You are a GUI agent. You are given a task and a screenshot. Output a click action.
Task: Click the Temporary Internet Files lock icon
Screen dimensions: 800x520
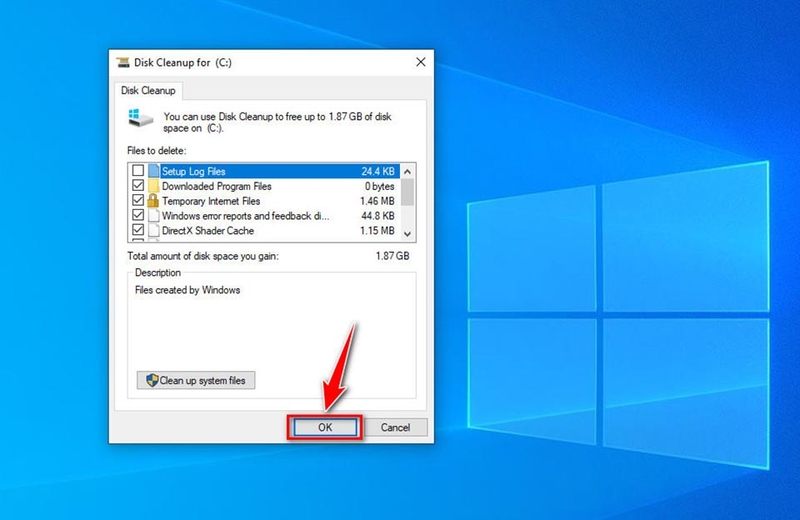(153, 200)
